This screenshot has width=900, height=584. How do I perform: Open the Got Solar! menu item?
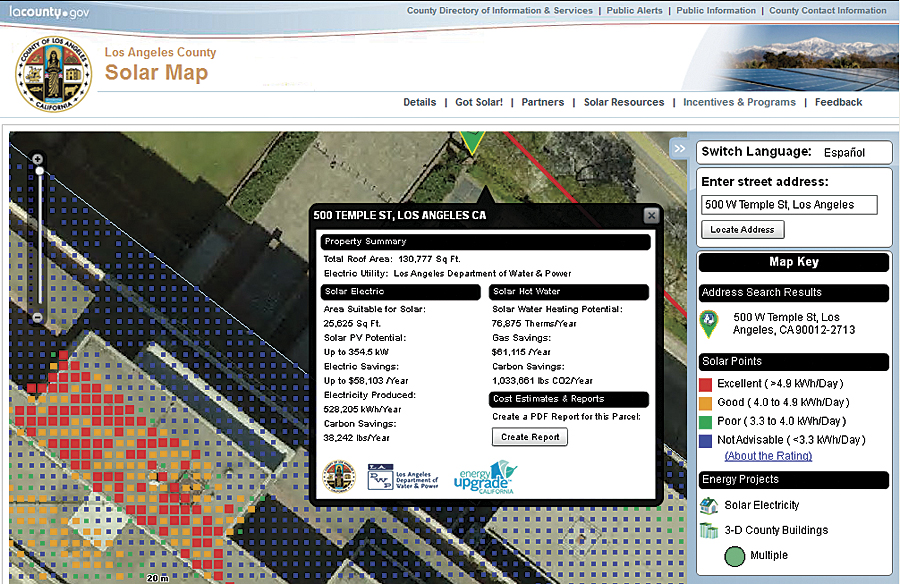[x=479, y=102]
